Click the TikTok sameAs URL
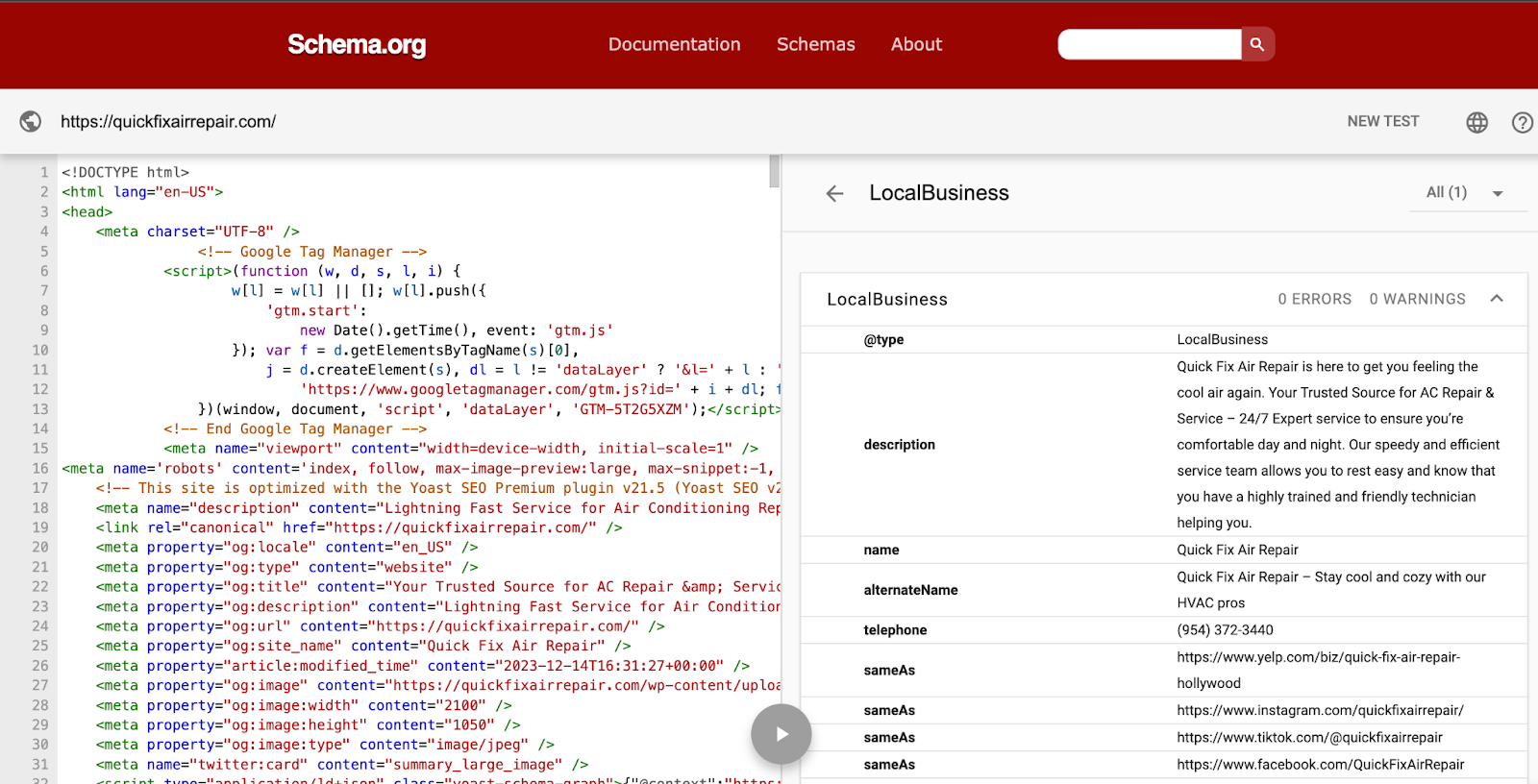 [x=1309, y=738]
